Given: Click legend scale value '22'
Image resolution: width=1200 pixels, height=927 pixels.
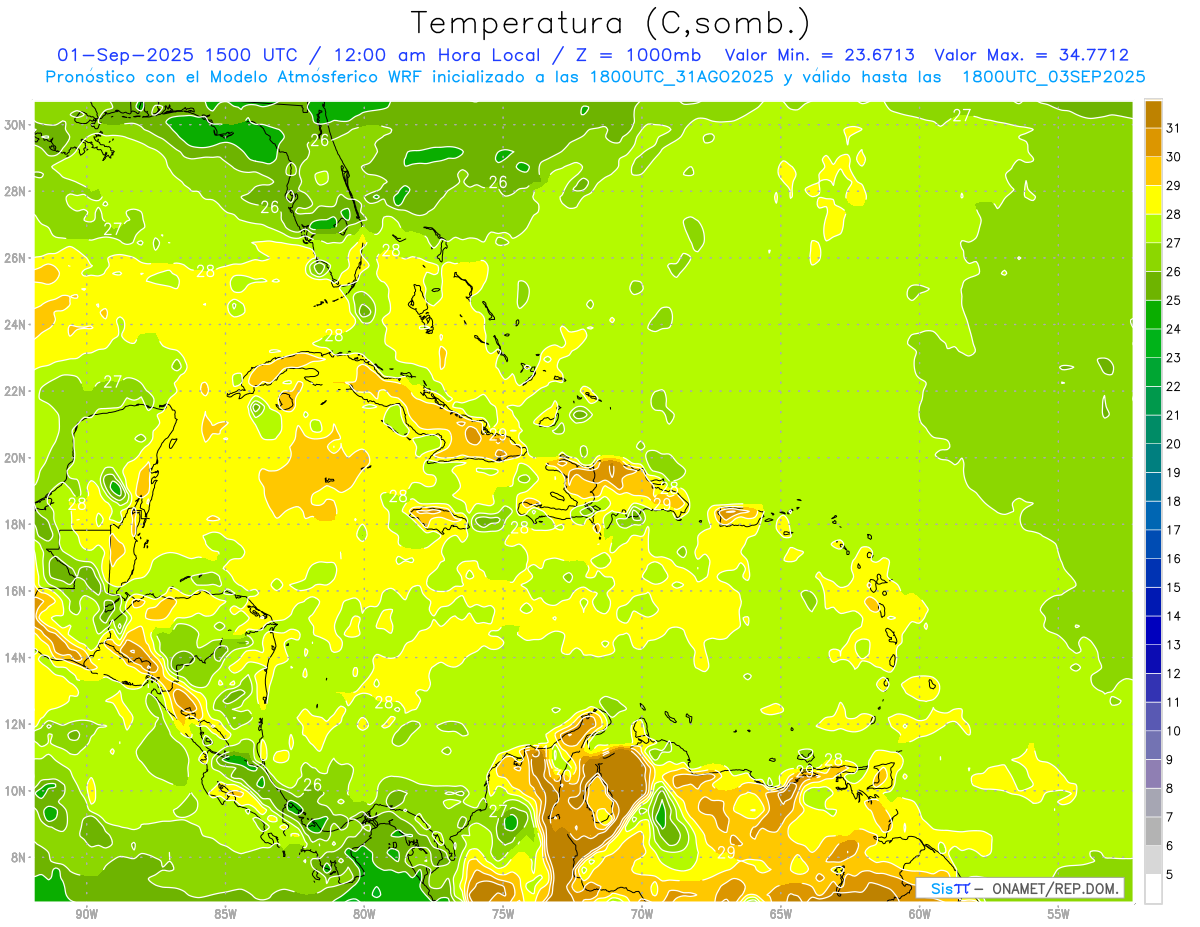Looking at the screenshot, I should 1174,386.
